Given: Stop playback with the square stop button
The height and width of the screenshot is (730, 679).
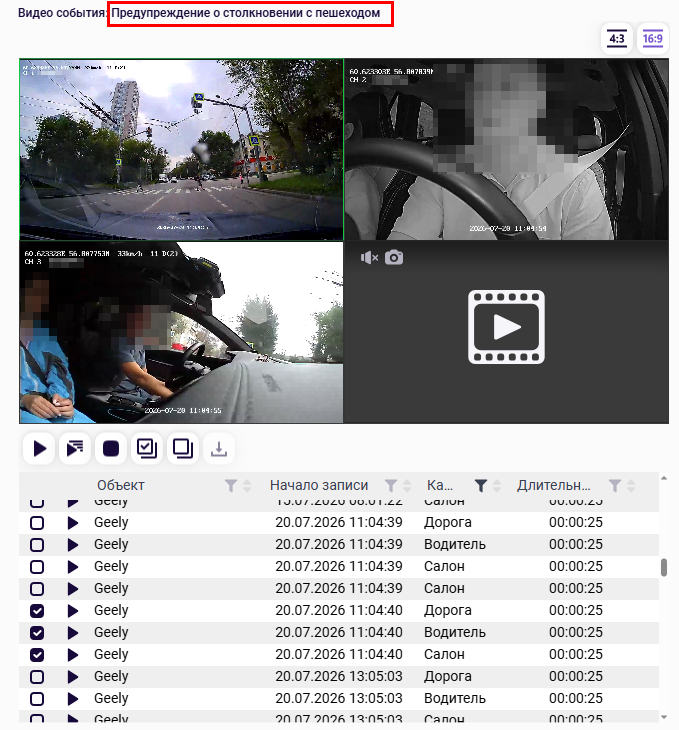Looking at the screenshot, I should (111, 448).
